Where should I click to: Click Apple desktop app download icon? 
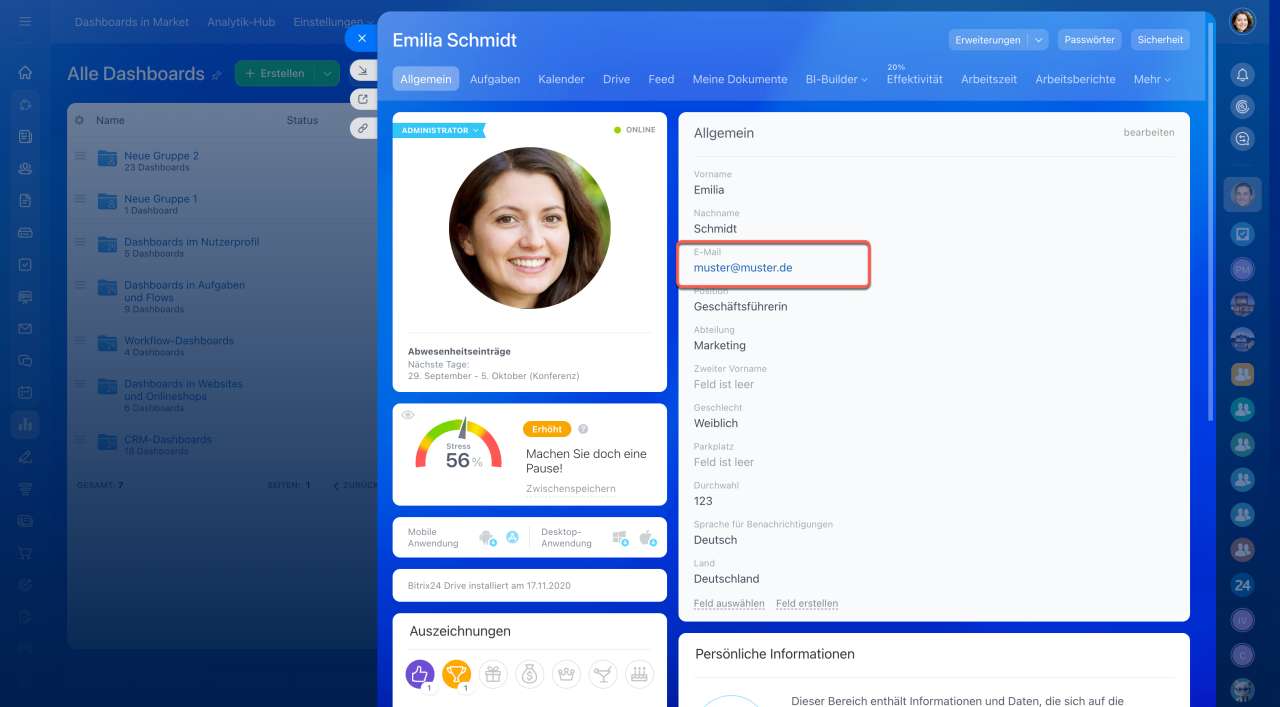[x=646, y=538]
